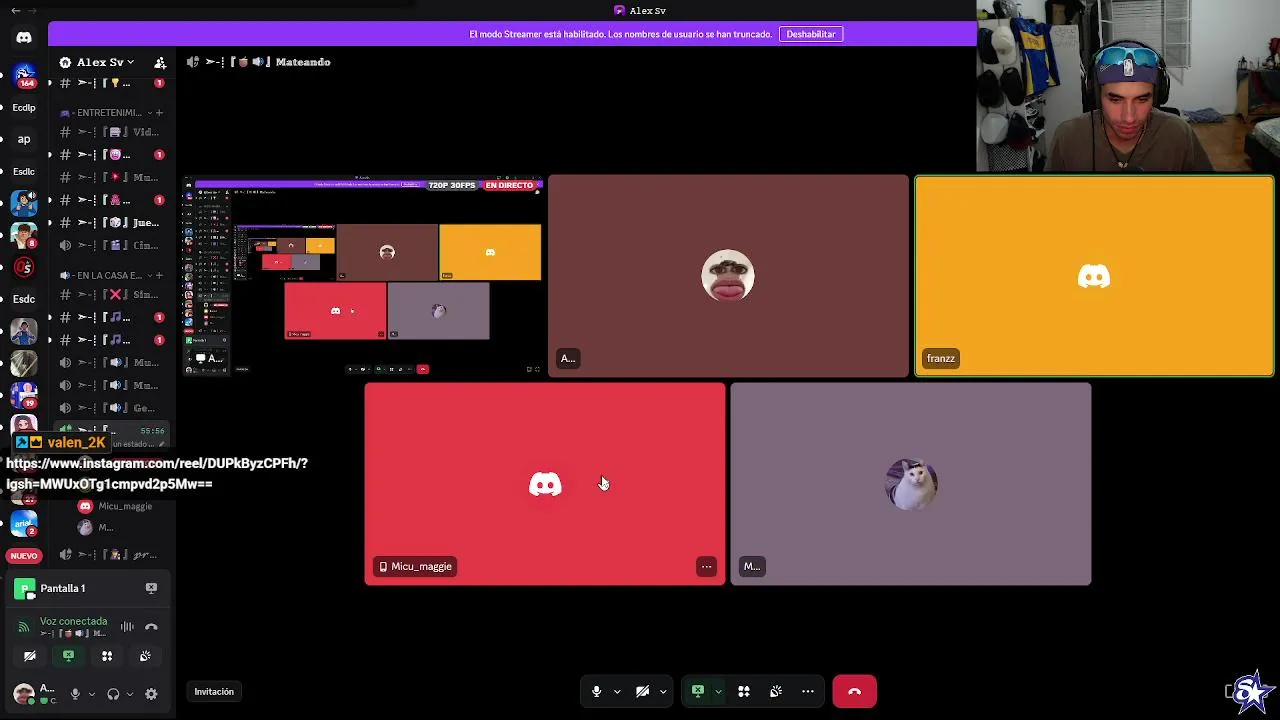Open the 720P 30FPS live stream thumbnail
This screenshot has height=720, width=1280.
(x=363, y=276)
